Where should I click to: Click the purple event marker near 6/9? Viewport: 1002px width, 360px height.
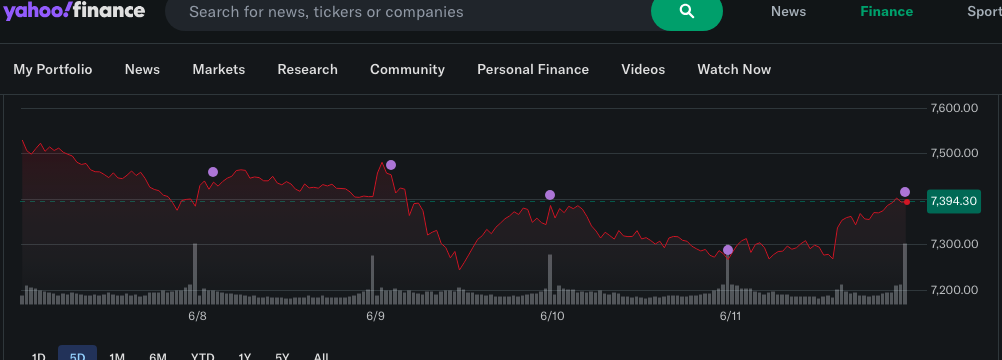point(391,165)
